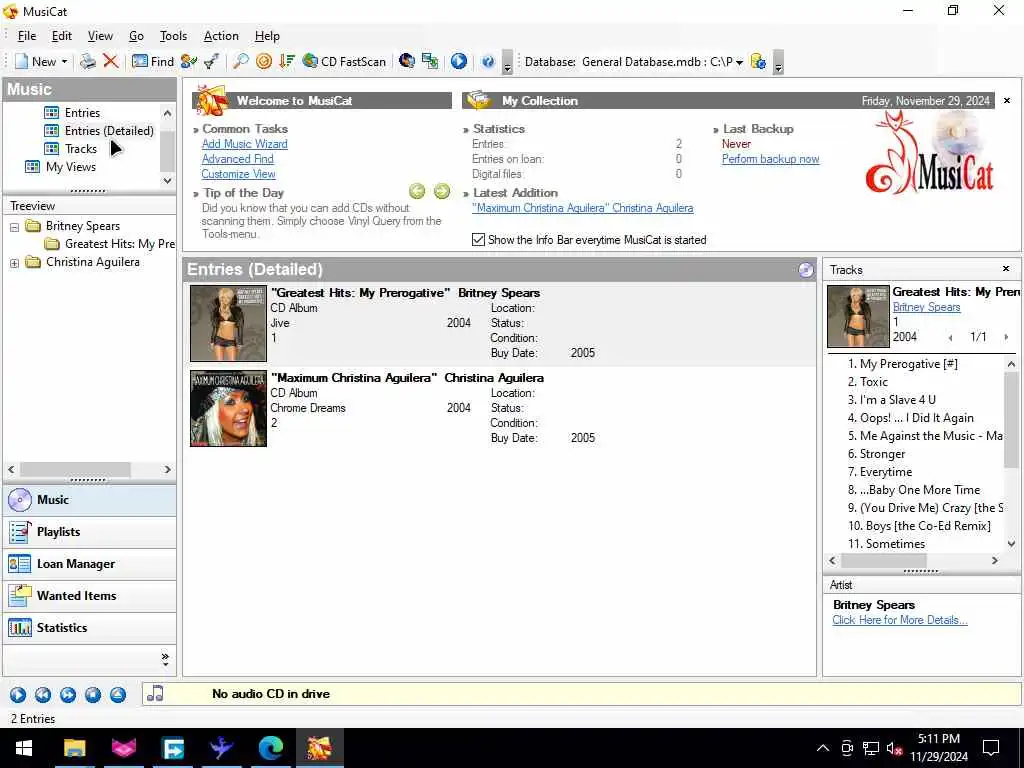Click the people with checkmark toolbar icon
This screenshot has height=768, width=1024.
(x=189, y=61)
